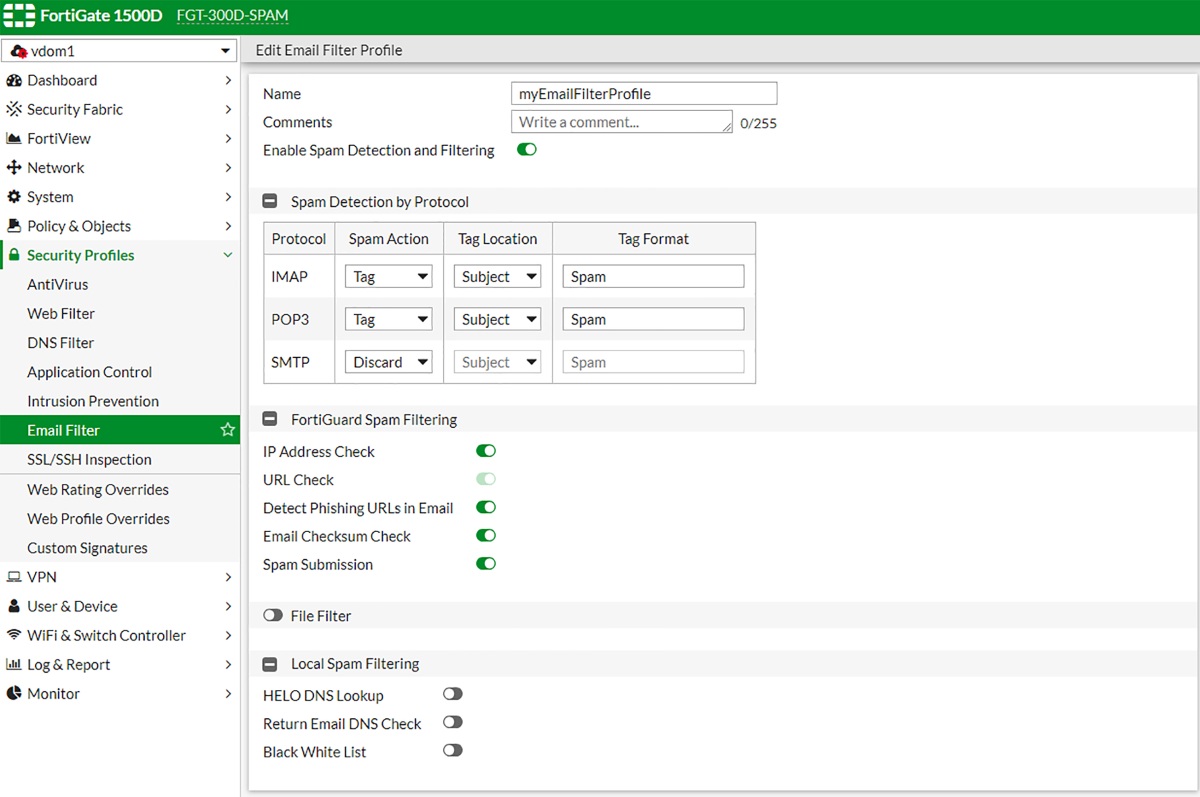Screen dimensions: 1200x797
Task: Open SMTP Tag Location dropdown
Action: 498,362
